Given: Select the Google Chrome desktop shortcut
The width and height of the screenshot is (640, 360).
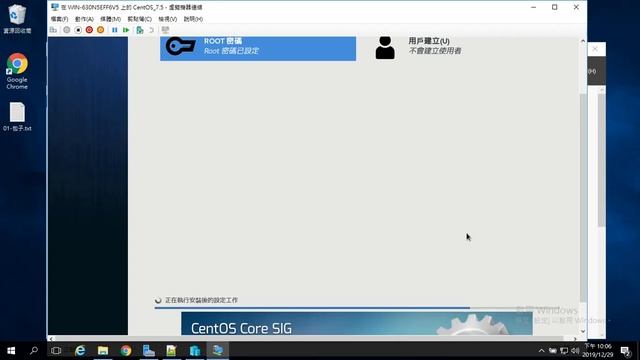Looking at the screenshot, I should point(17,71).
